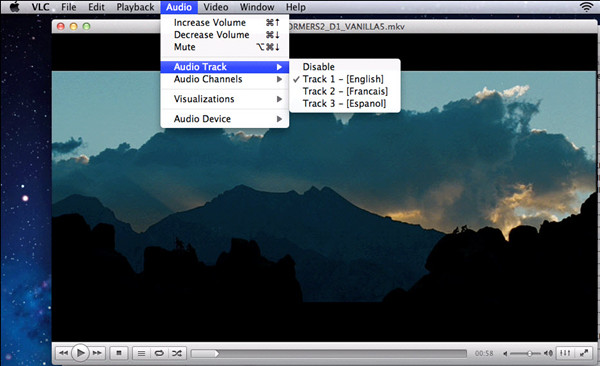Open the Apple menu

pyautogui.click(x=15, y=7)
